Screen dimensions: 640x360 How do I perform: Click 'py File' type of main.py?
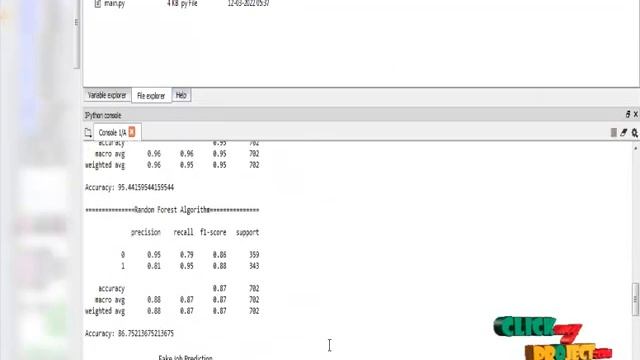[x=189, y=4]
